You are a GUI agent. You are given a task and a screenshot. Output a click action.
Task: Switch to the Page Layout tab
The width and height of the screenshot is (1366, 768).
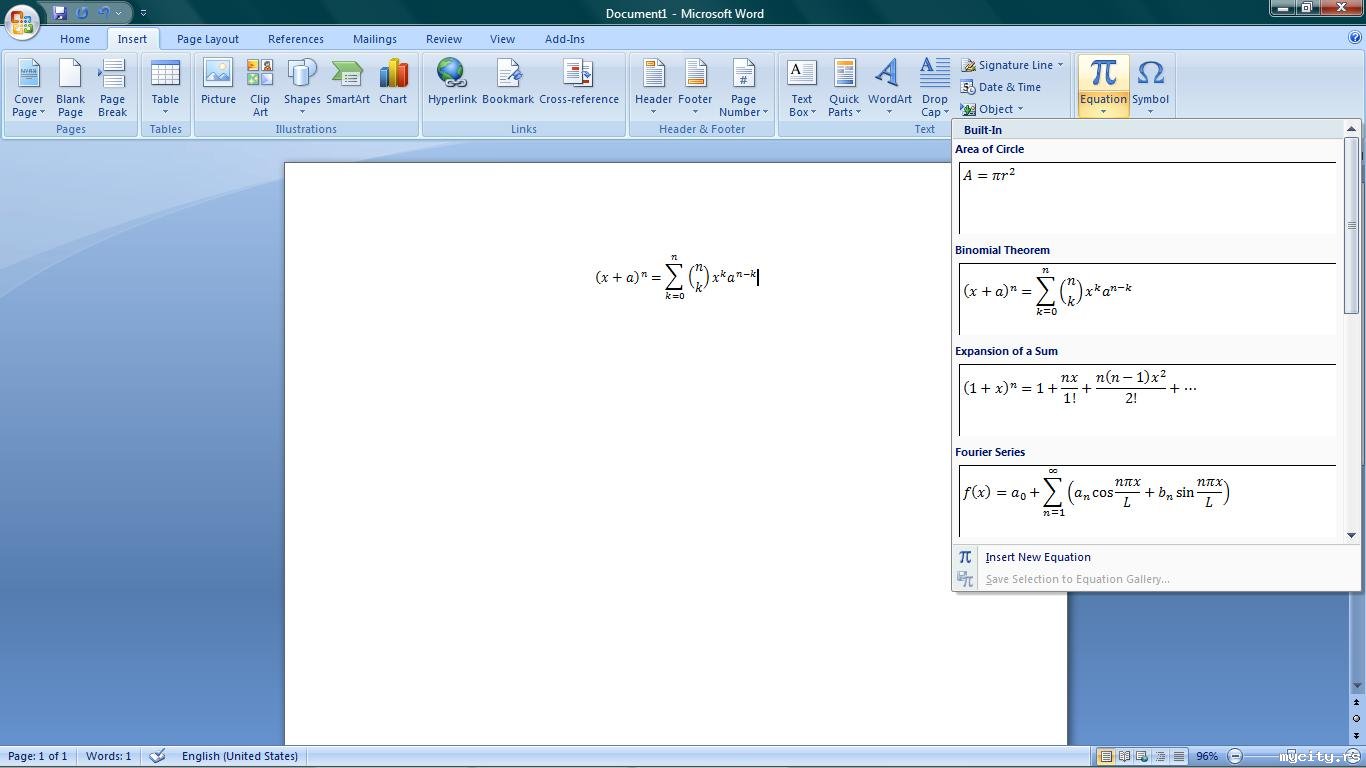(207, 39)
